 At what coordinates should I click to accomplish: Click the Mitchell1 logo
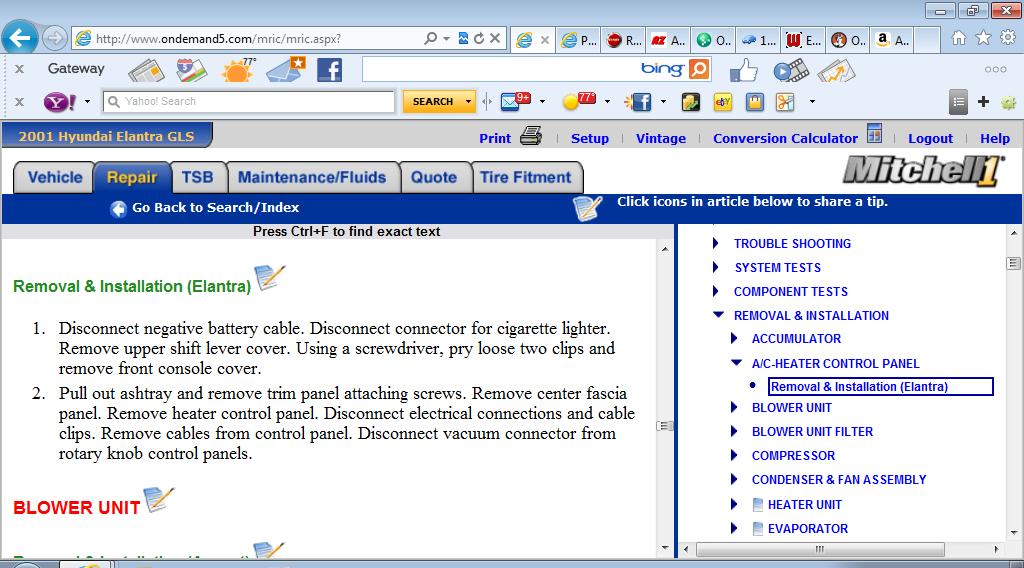point(922,171)
